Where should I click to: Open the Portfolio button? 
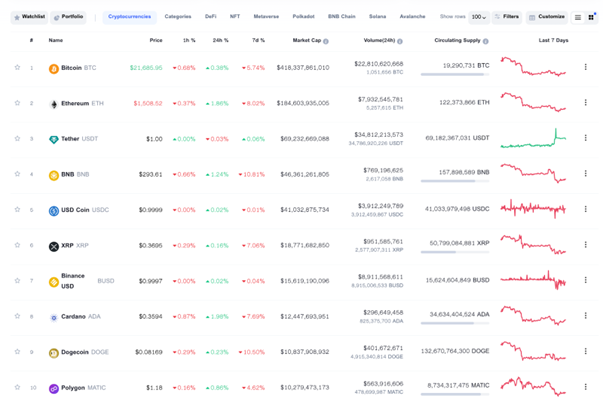click(68, 17)
